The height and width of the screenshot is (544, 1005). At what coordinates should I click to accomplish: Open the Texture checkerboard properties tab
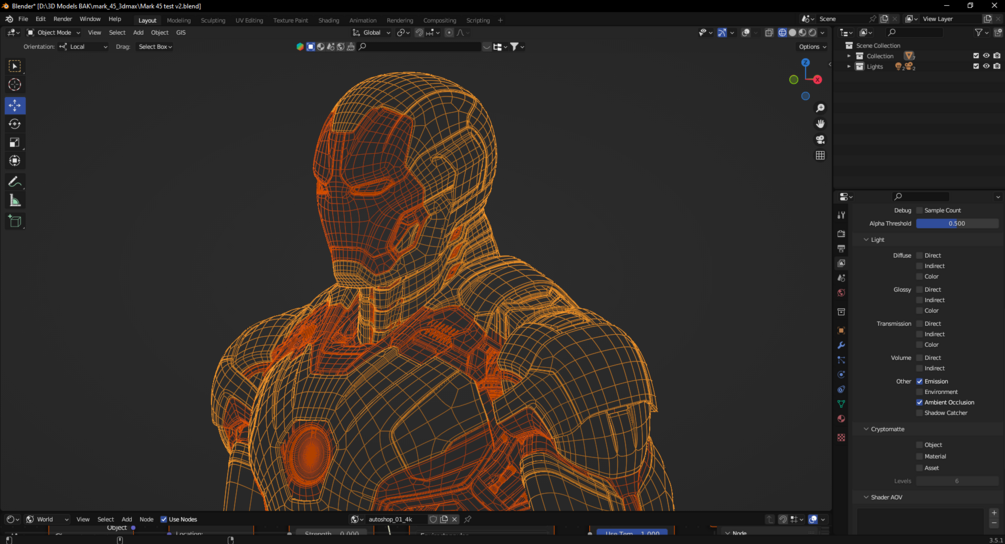pyautogui.click(x=841, y=438)
